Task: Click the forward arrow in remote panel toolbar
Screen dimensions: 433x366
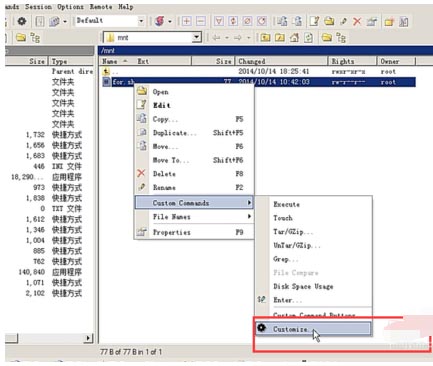Action: [238, 38]
